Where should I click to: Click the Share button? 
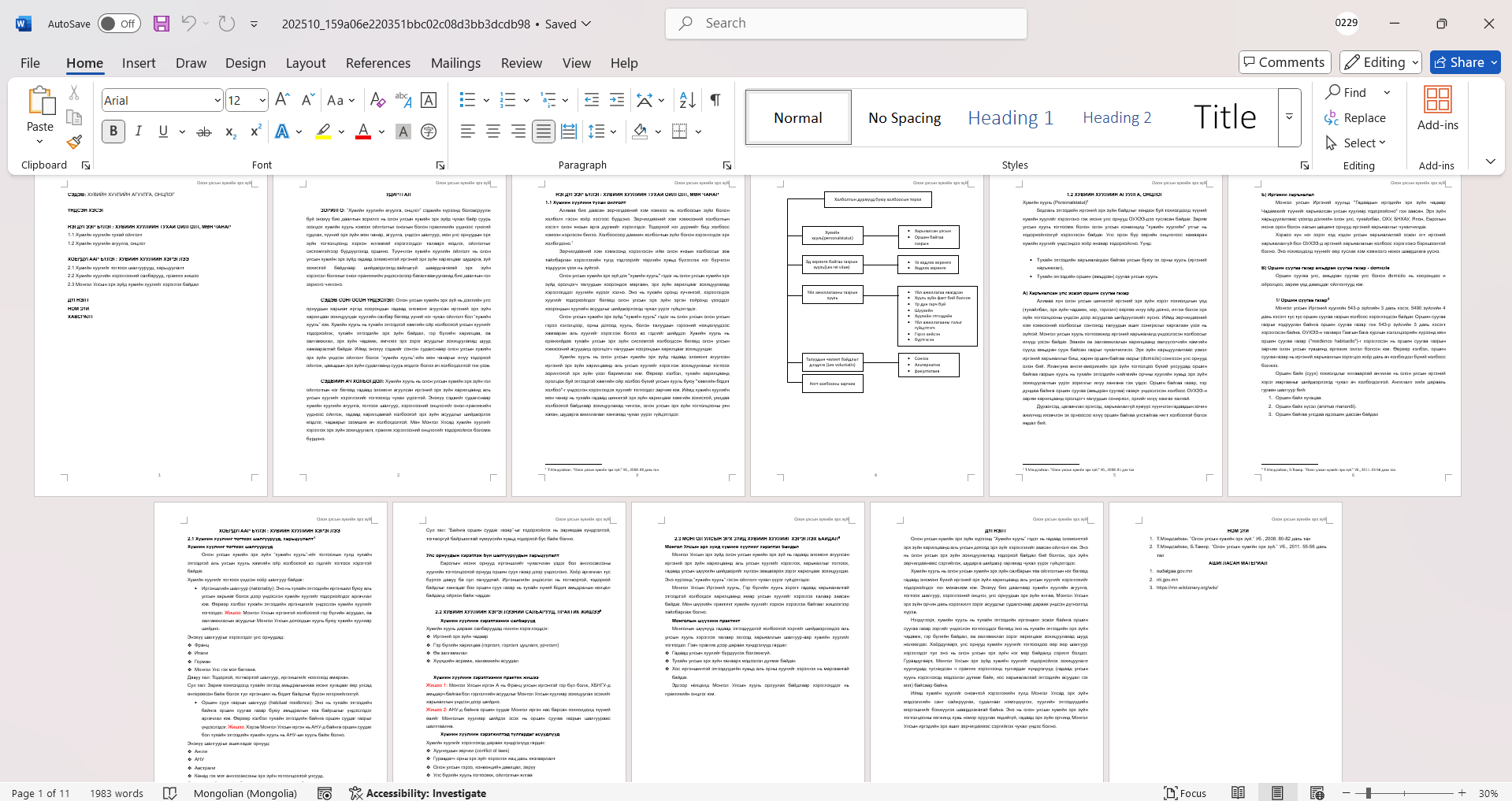pos(1465,62)
